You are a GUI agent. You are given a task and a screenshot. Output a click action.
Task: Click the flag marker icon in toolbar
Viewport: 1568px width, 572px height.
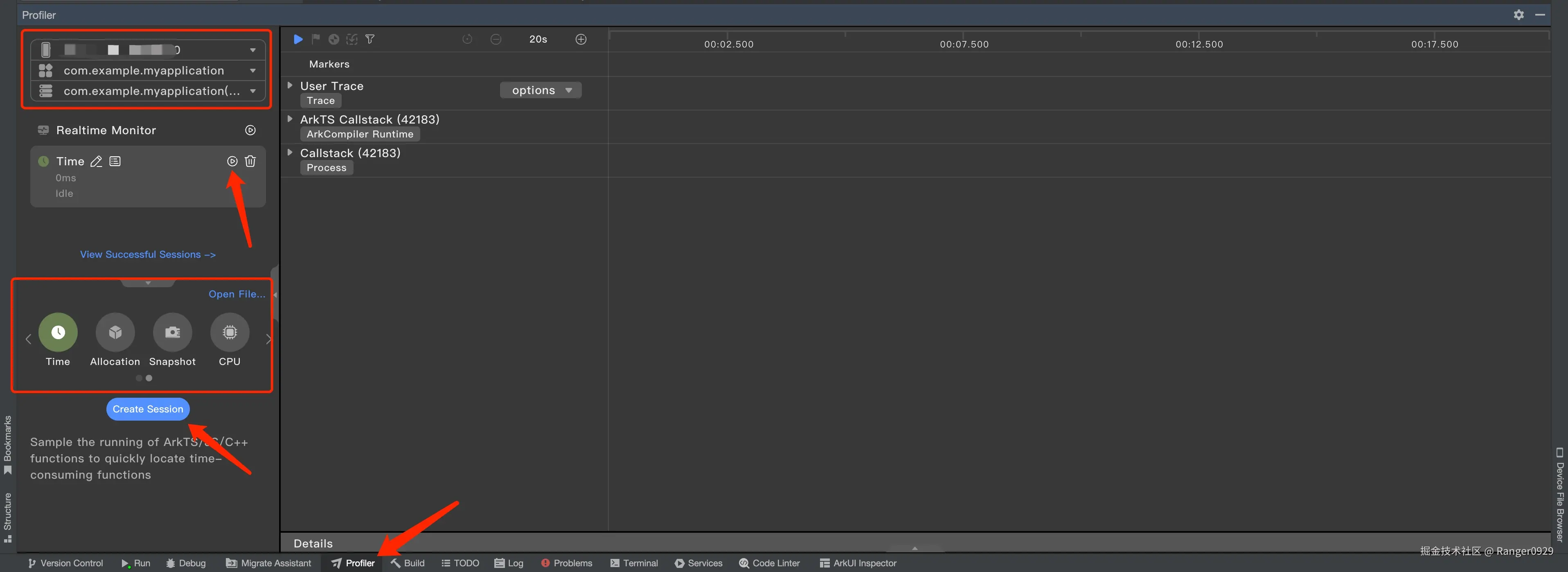pyautogui.click(x=315, y=40)
